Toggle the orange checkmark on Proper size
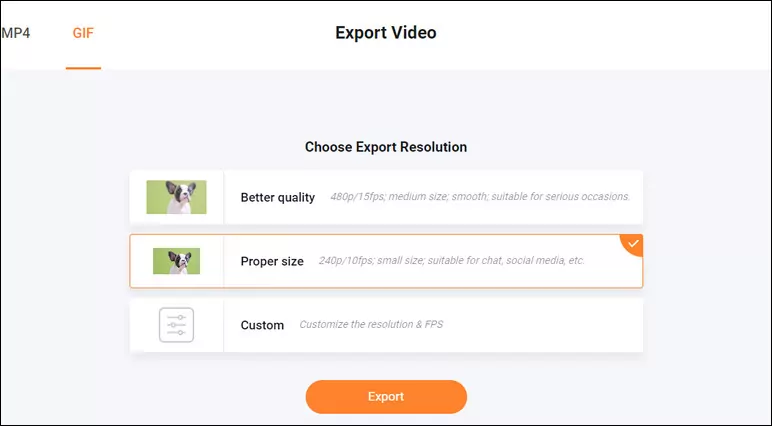 coord(632,244)
